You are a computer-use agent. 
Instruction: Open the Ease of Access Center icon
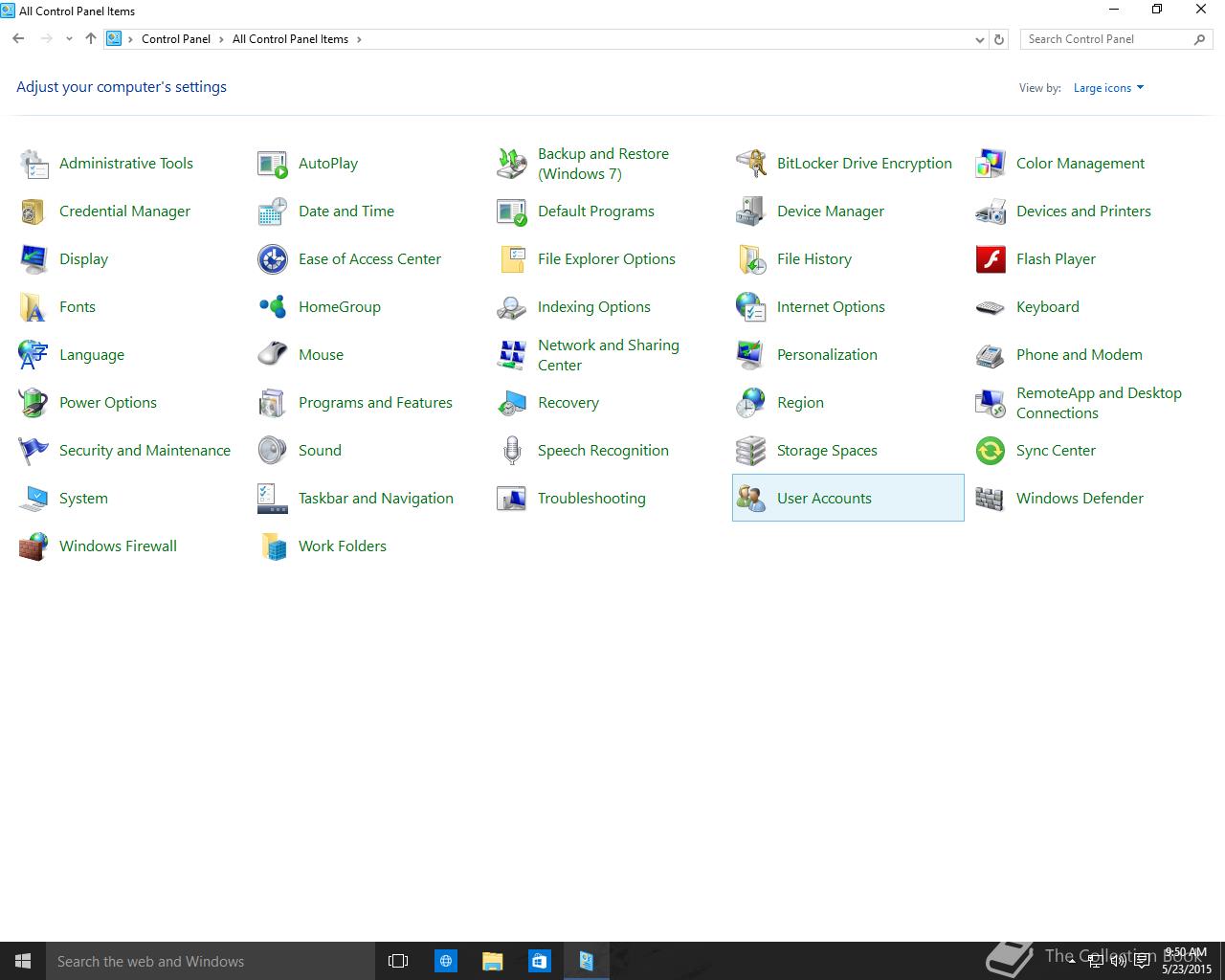(x=273, y=259)
